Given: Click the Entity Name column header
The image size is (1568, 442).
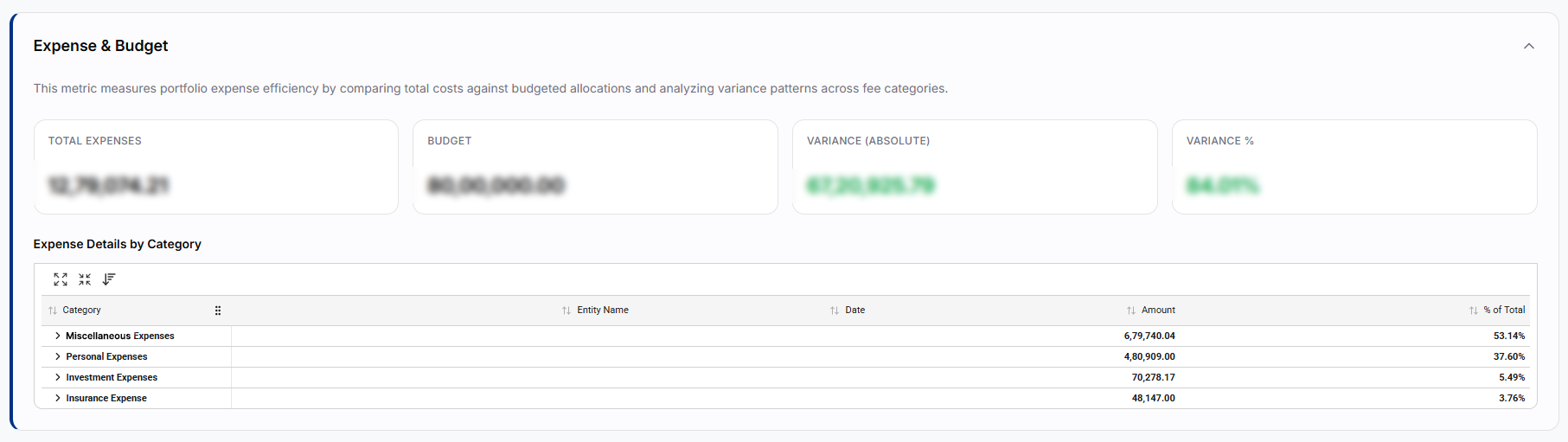Looking at the screenshot, I should (603, 311).
